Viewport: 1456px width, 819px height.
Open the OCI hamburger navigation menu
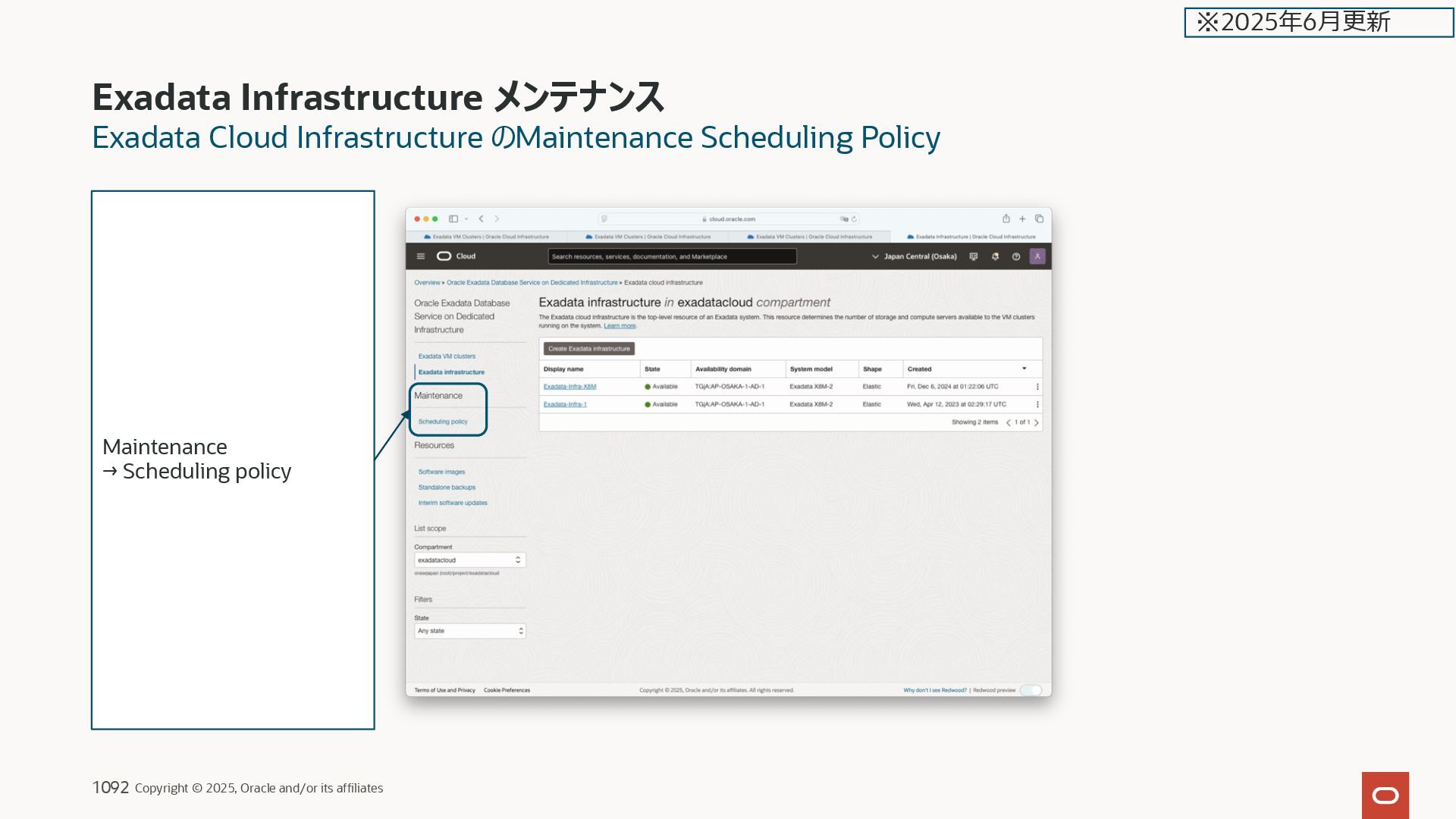pyautogui.click(x=421, y=256)
